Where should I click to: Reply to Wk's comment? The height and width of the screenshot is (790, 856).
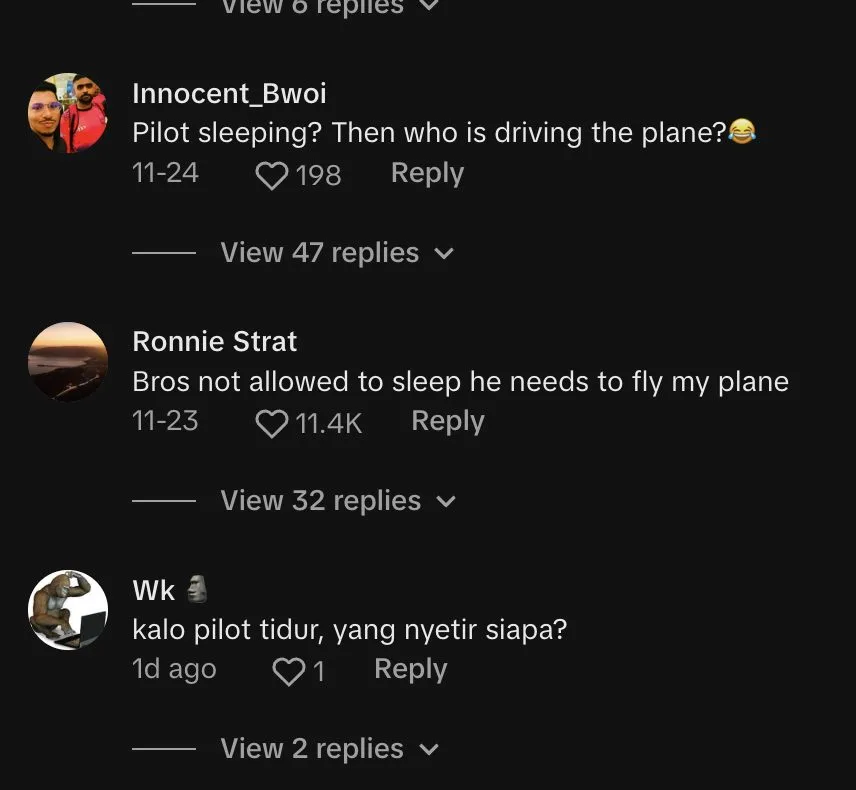410,669
